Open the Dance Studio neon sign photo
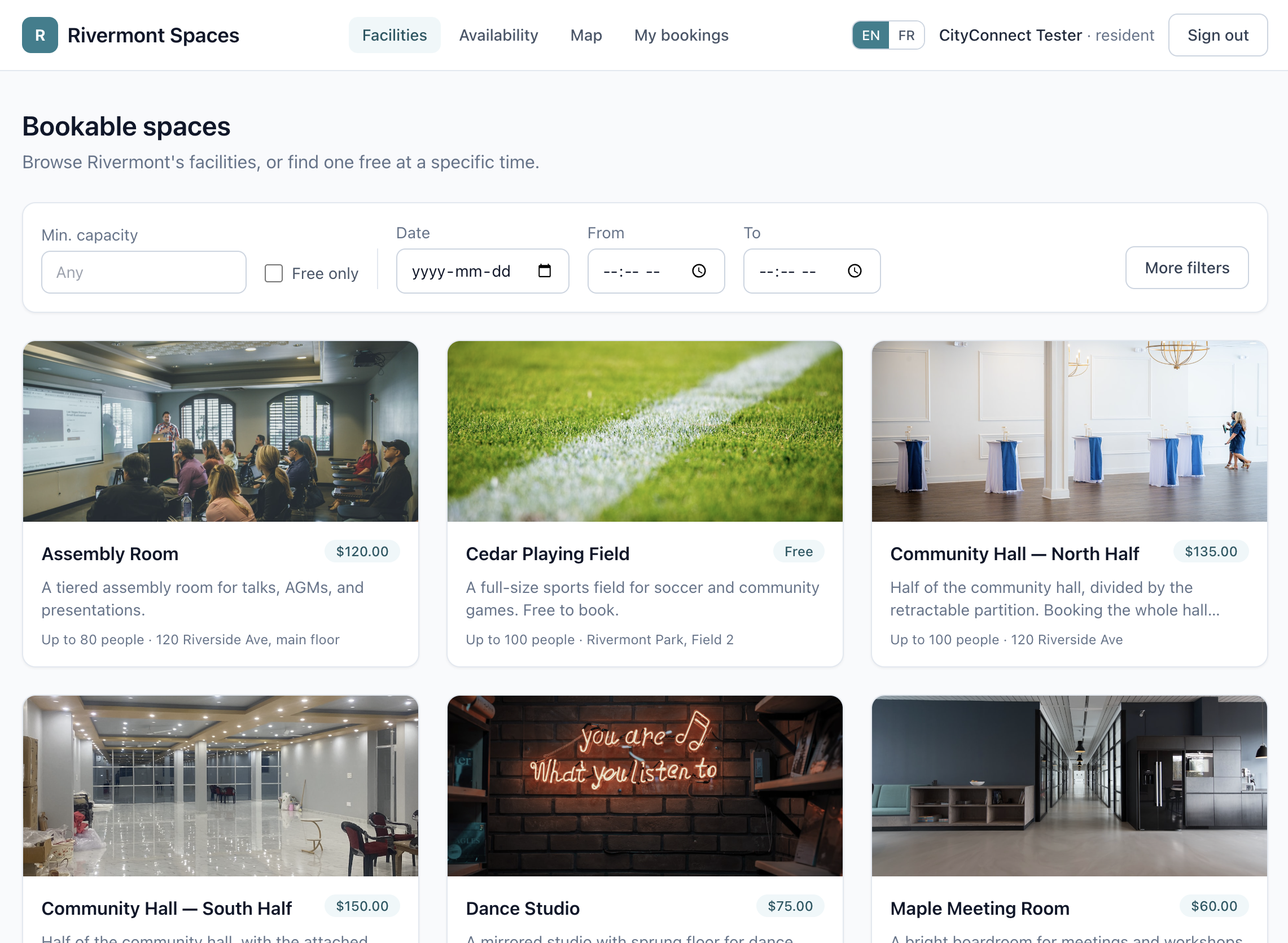The image size is (1288, 943). [x=645, y=786]
